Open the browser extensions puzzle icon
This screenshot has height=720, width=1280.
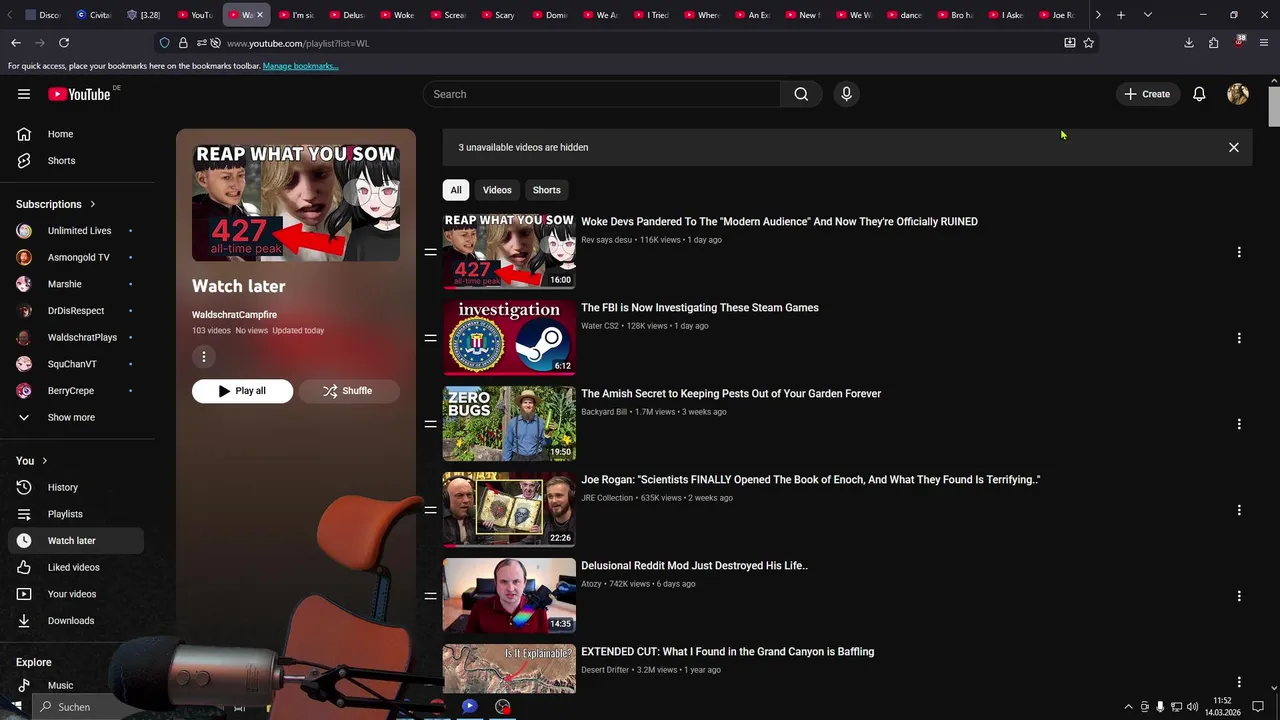[x=1214, y=43]
